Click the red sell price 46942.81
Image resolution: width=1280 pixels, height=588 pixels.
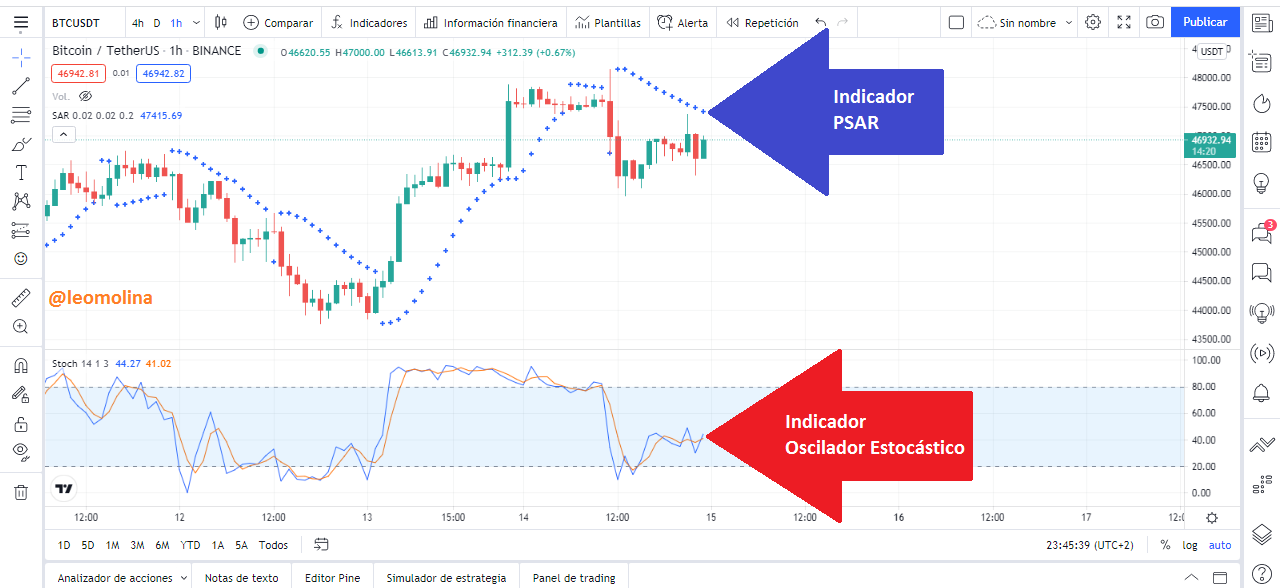point(79,73)
